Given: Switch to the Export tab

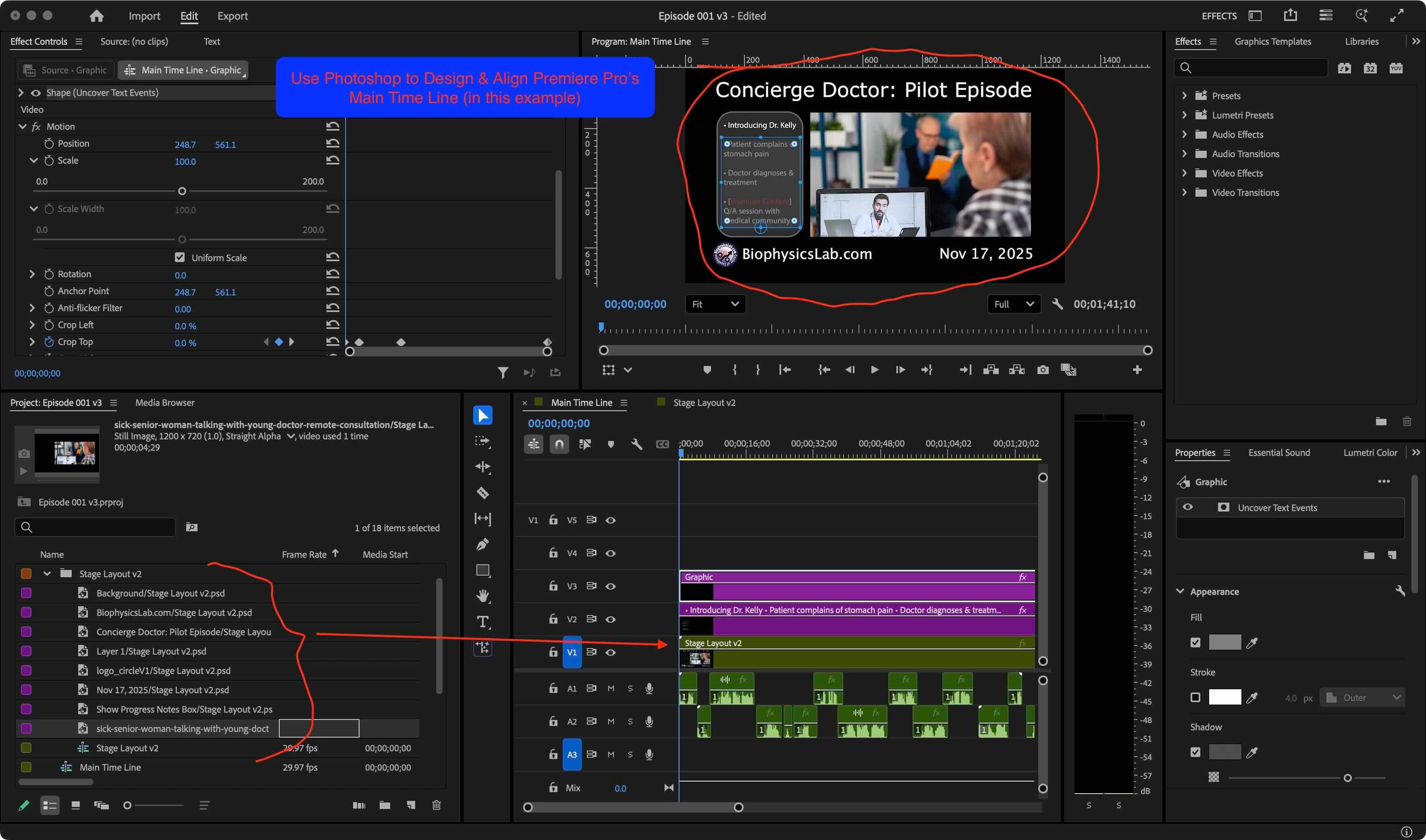Looking at the screenshot, I should click(233, 16).
